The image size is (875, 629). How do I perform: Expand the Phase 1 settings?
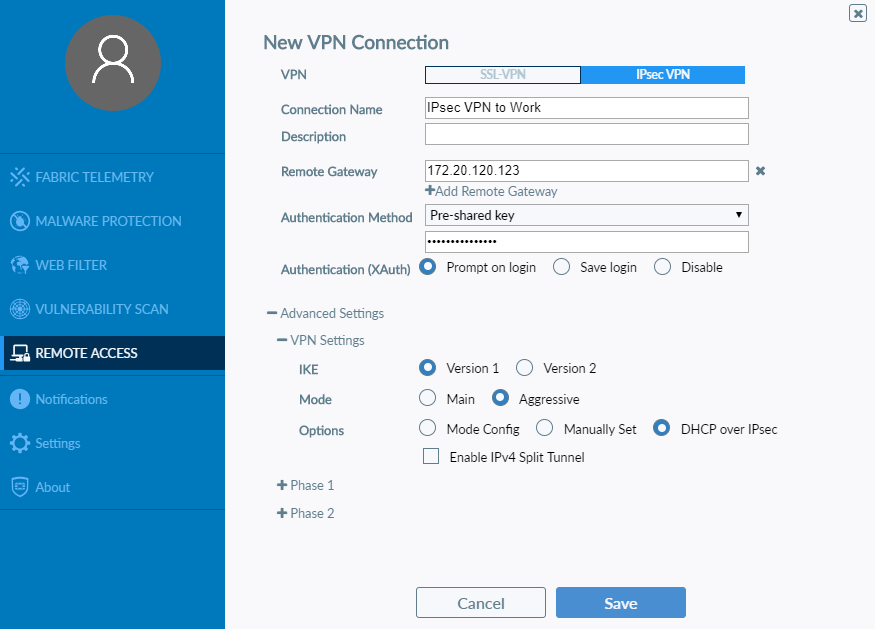click(x=306, y=485)
